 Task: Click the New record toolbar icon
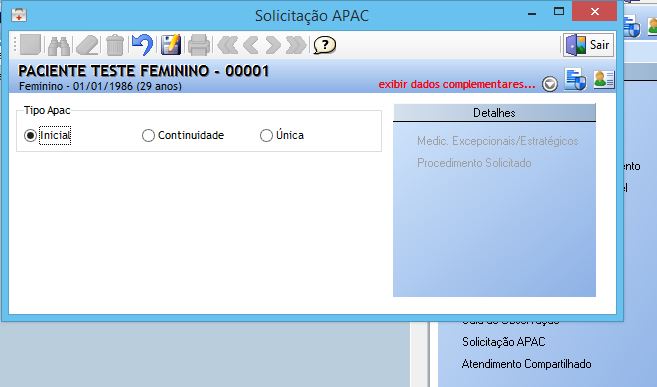tap(31, 45)
